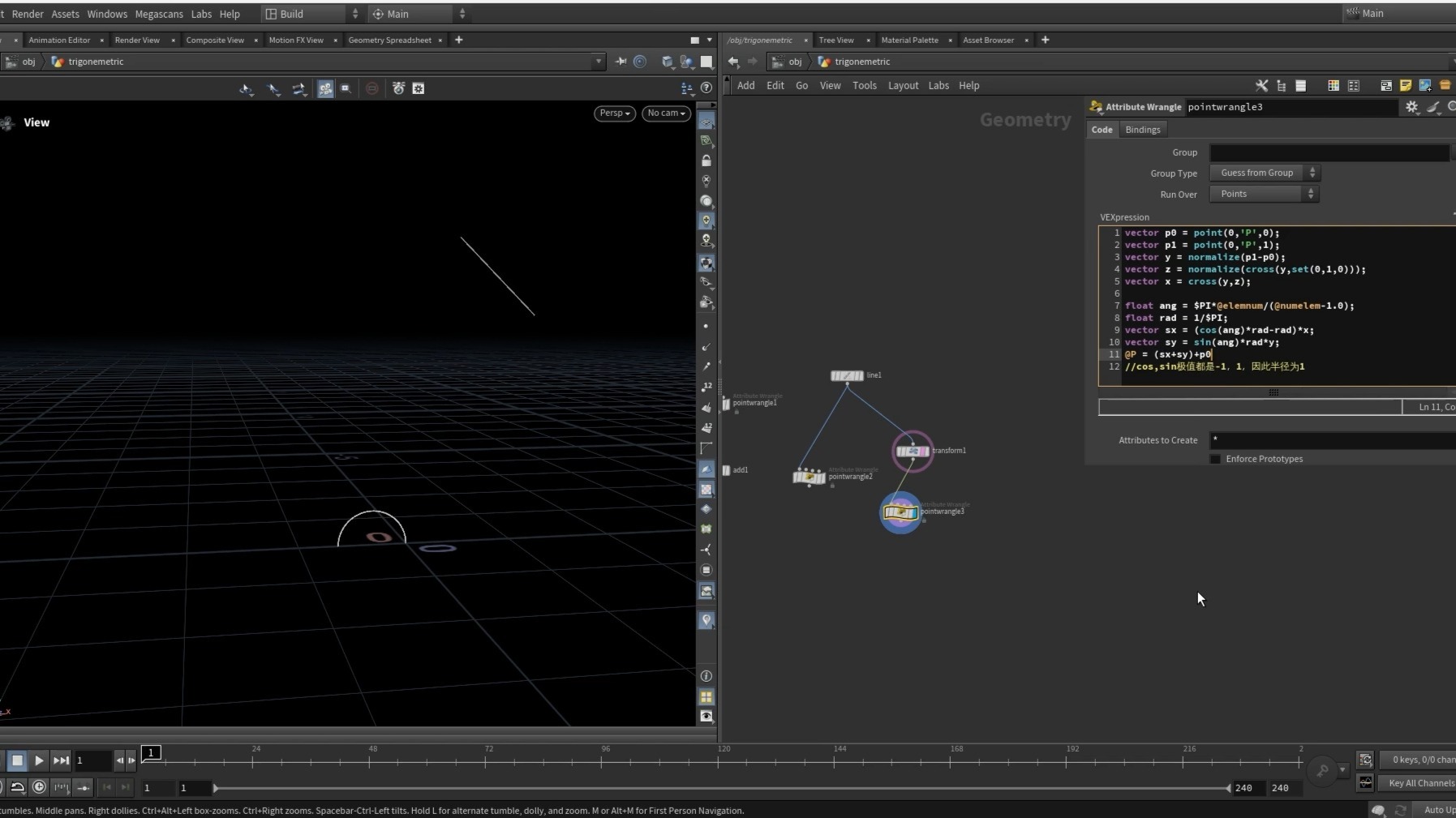Image resolution: width=1456 pixels, height=818 pixels.
Task: Click the pointwrangle2 node icon
Action: pyautogui.click(x=809, y=477)
